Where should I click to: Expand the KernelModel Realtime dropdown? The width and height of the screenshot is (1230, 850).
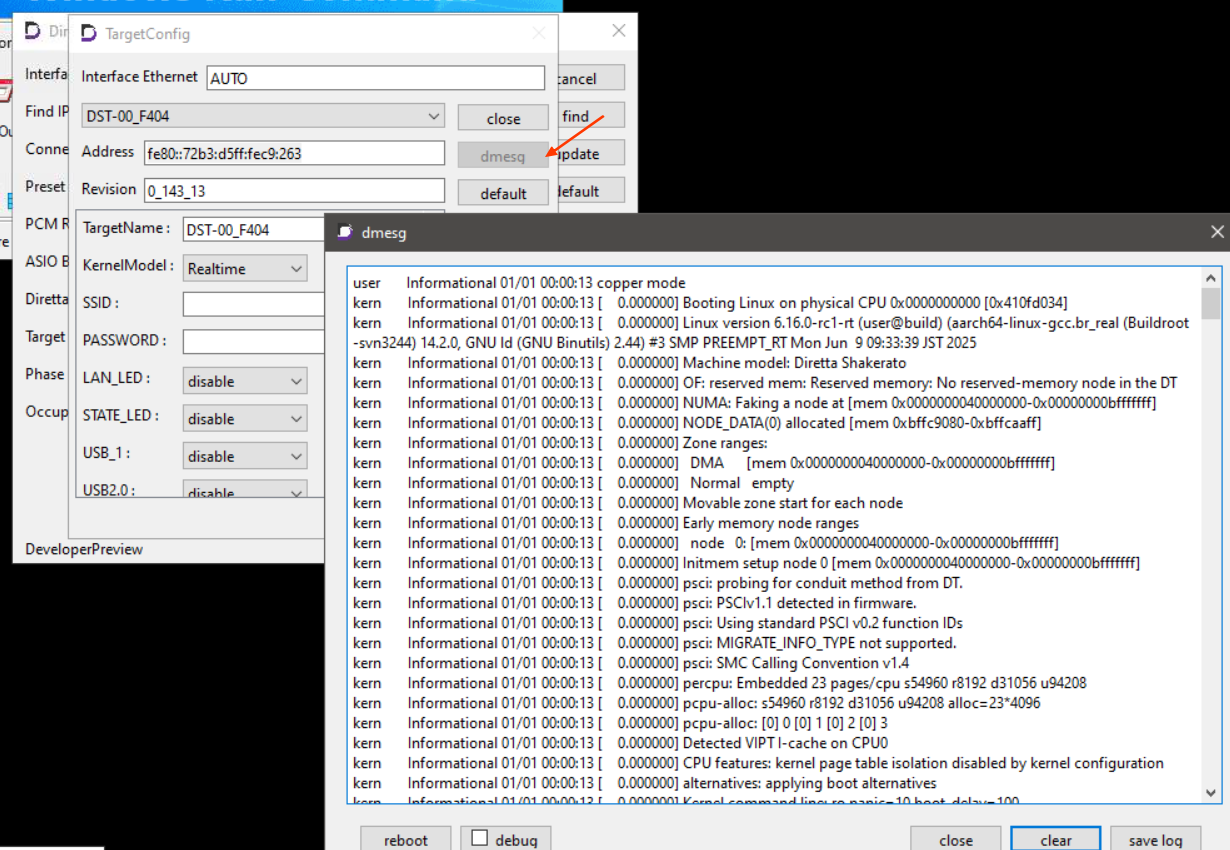(x=245, y=269)
